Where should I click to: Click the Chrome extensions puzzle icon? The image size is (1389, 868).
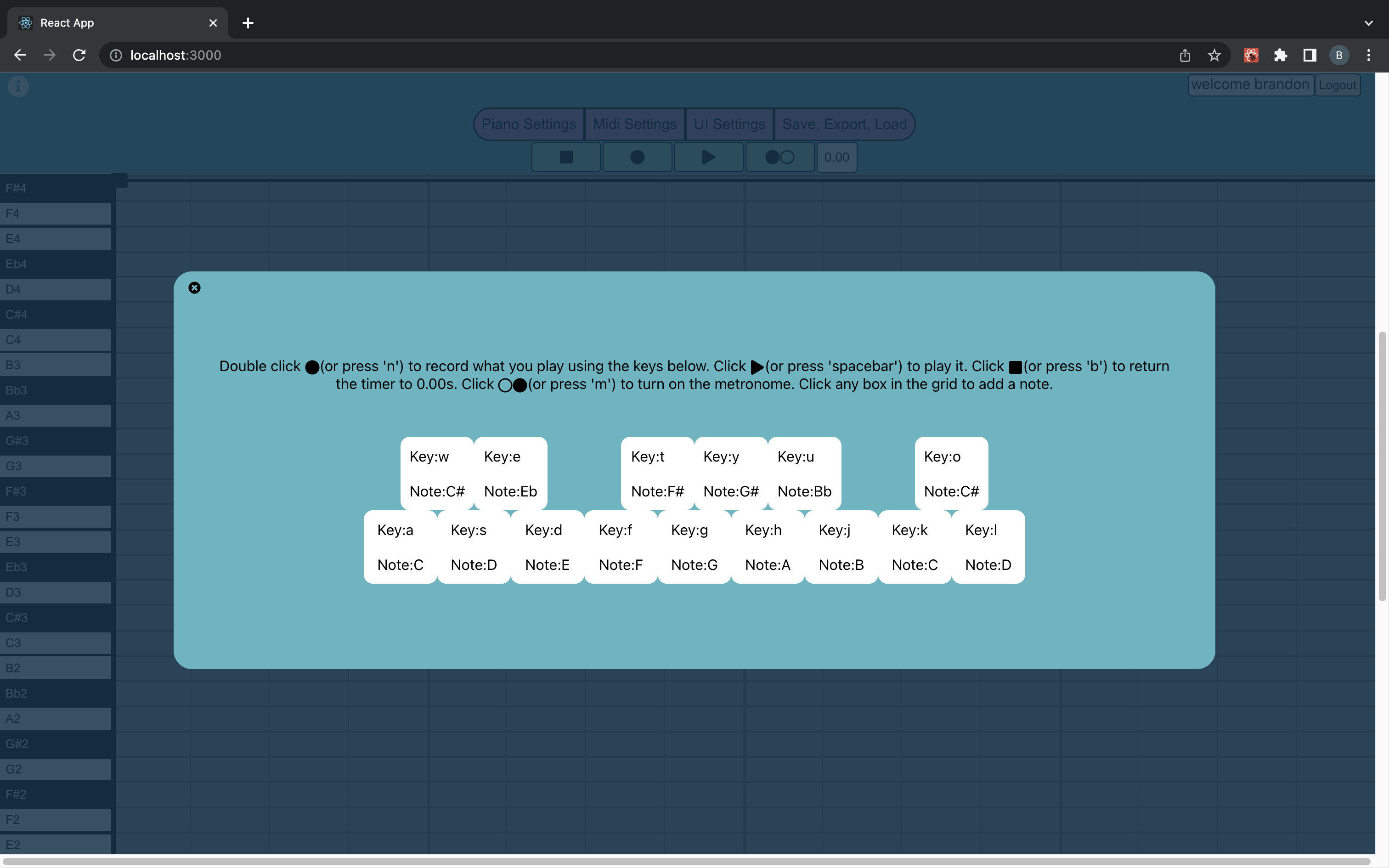1281,55
